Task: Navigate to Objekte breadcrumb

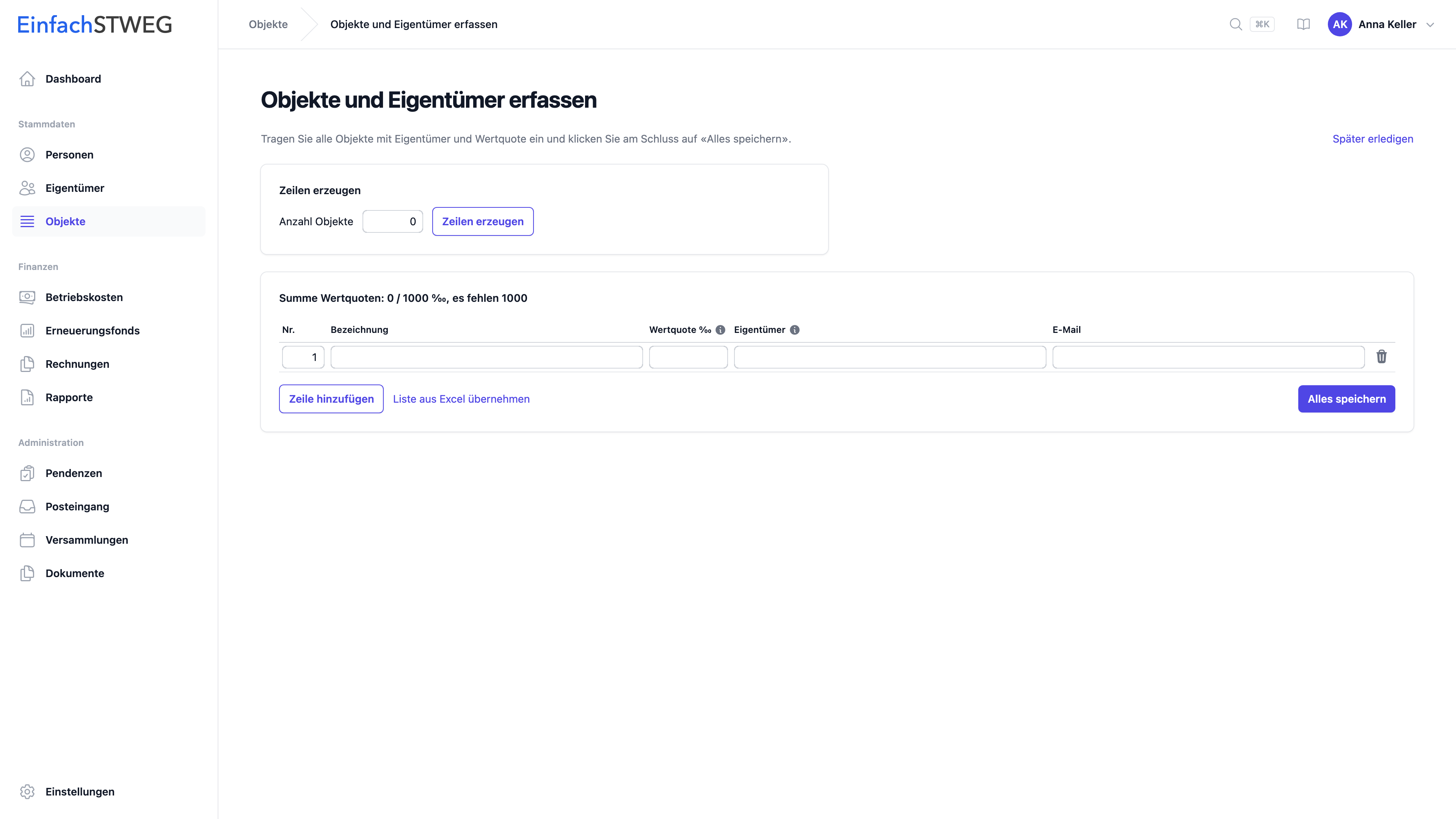Action: click(x=268, y=24)
